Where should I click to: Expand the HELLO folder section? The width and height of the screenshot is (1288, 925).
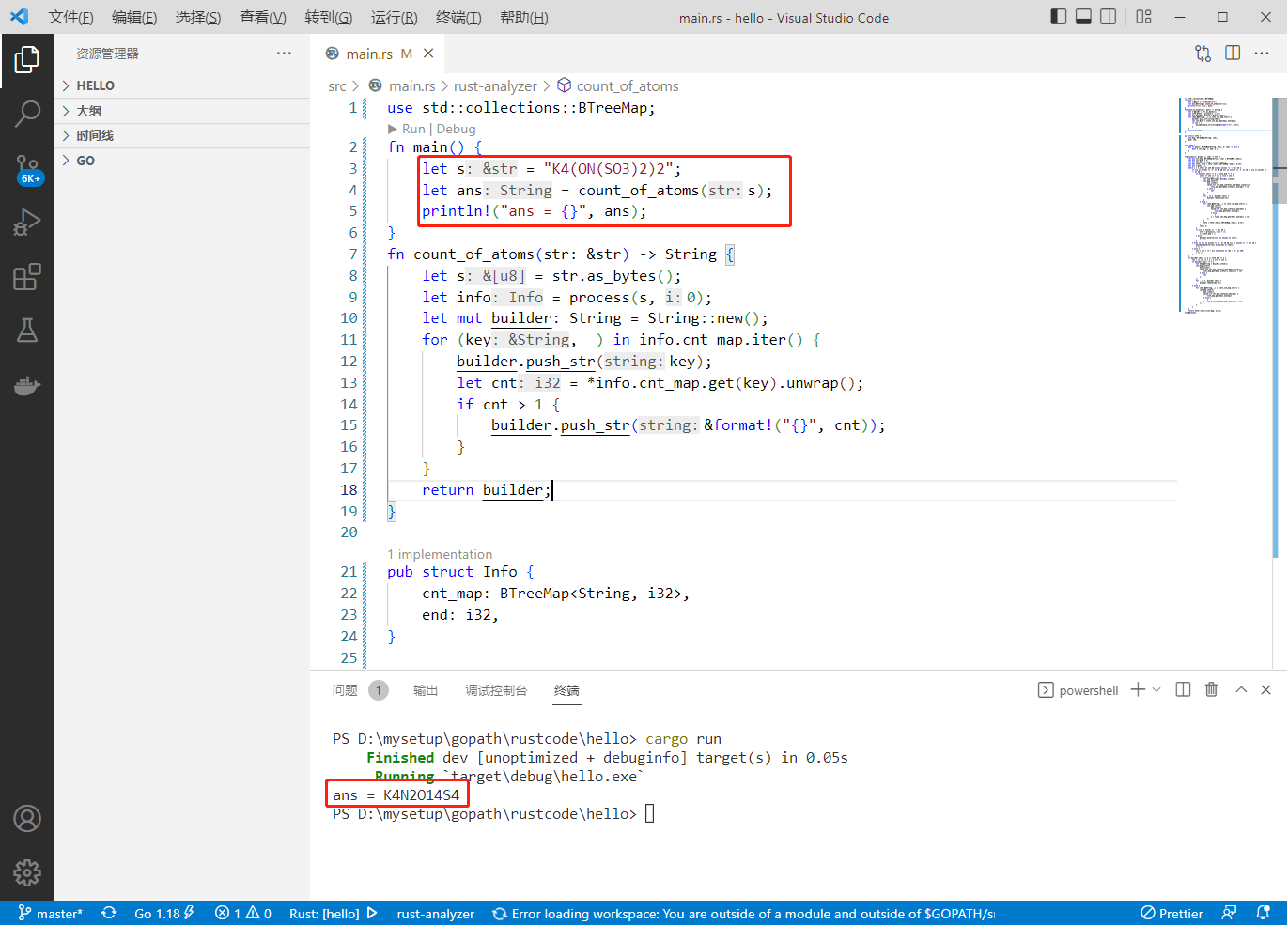[183, 85]
